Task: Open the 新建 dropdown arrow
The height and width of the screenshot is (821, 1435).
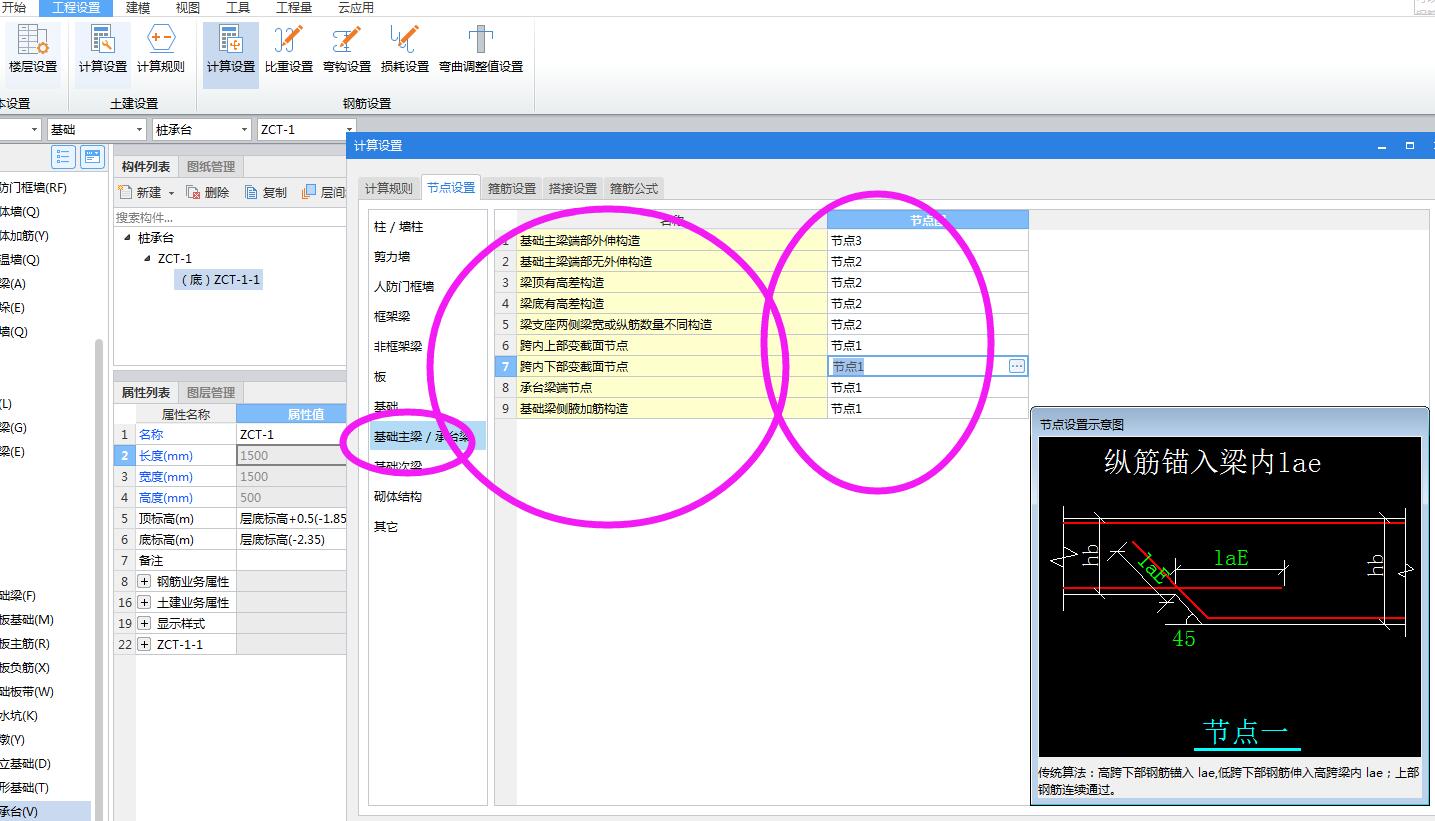Action: pos(171,193)
